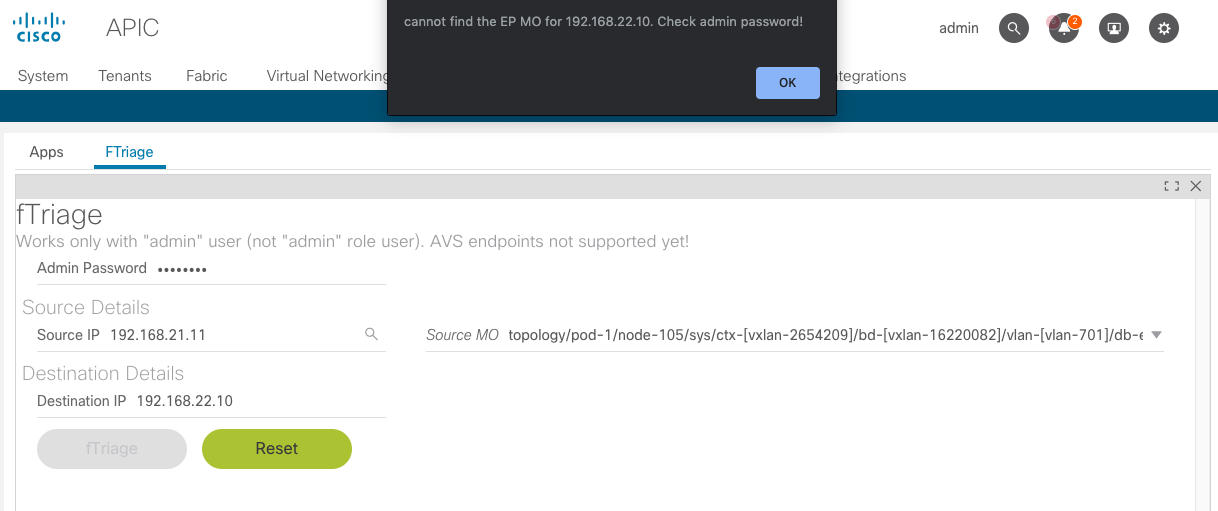1218x511 pixels.
Task: Go to the Tenants menu
Action: 125,76
